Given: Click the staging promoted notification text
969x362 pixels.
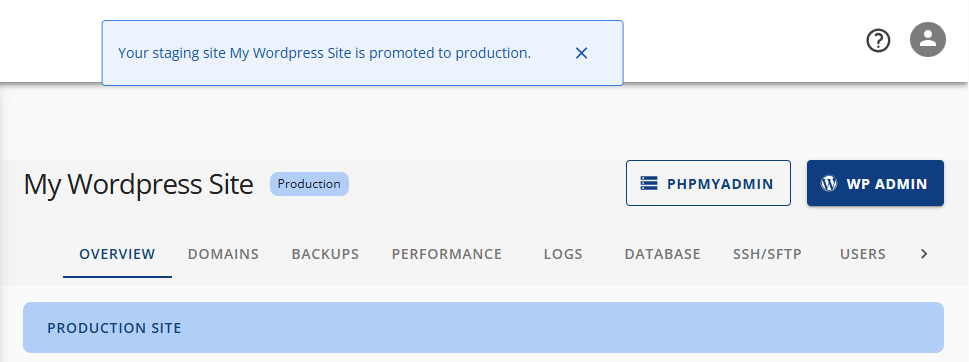Looking at the screenshot, I should 324,53.
